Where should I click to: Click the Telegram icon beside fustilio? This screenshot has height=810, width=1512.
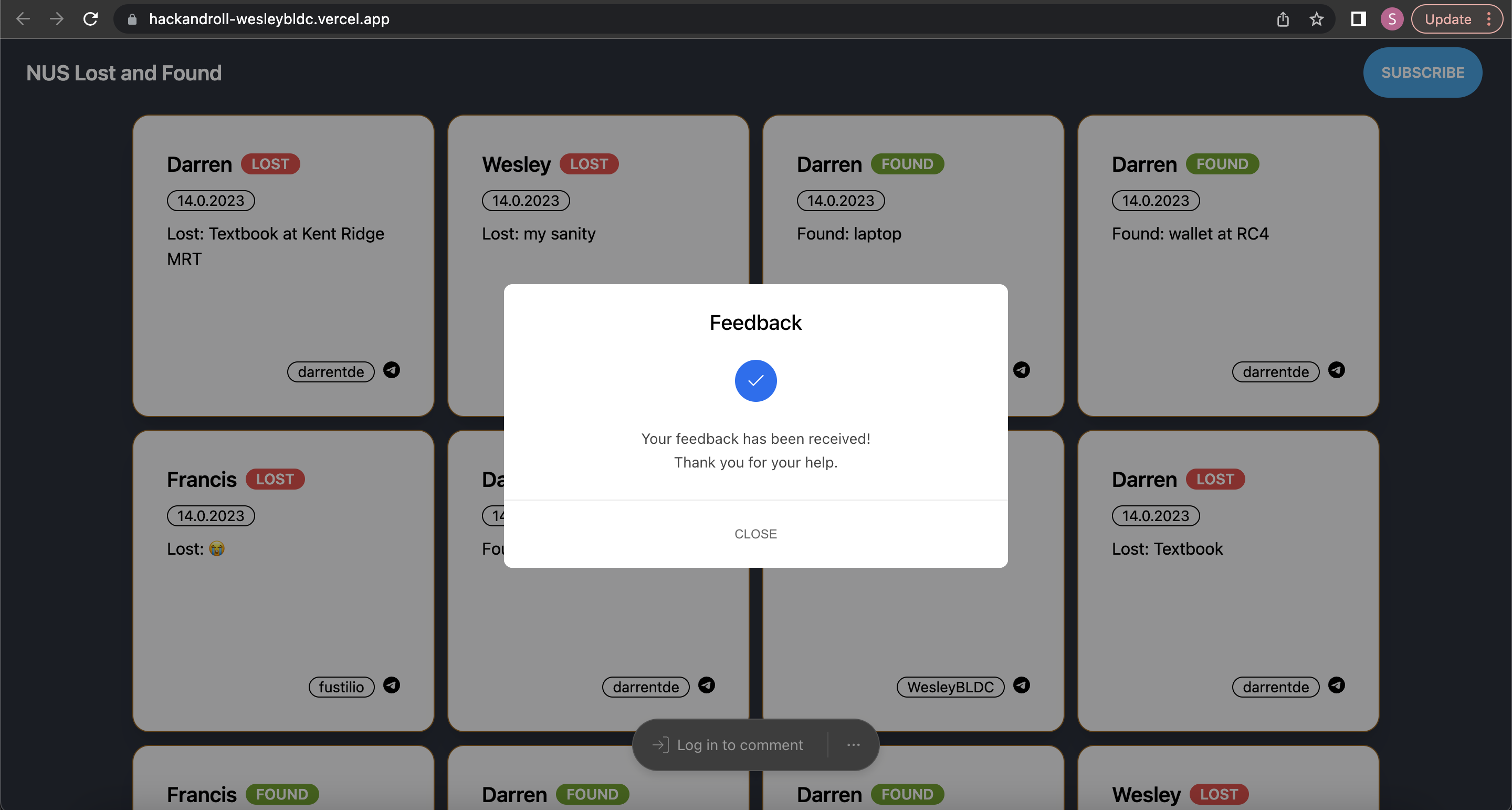[392, 685]
